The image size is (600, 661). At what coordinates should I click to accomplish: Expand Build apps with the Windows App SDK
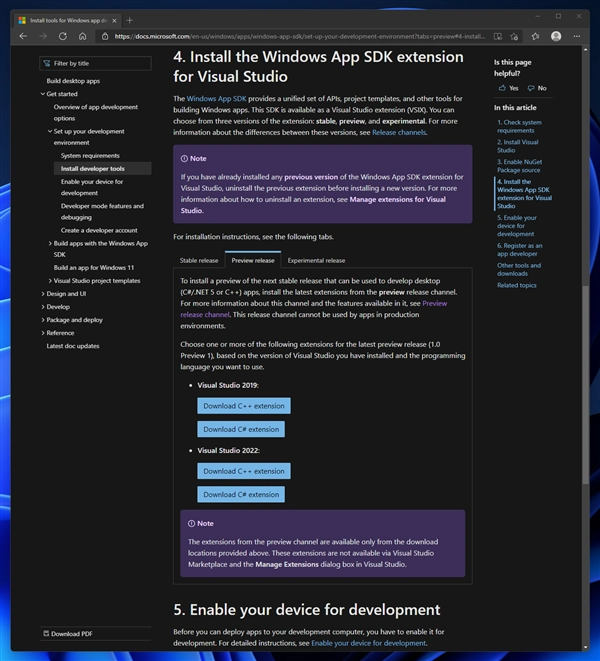[50, 244]
